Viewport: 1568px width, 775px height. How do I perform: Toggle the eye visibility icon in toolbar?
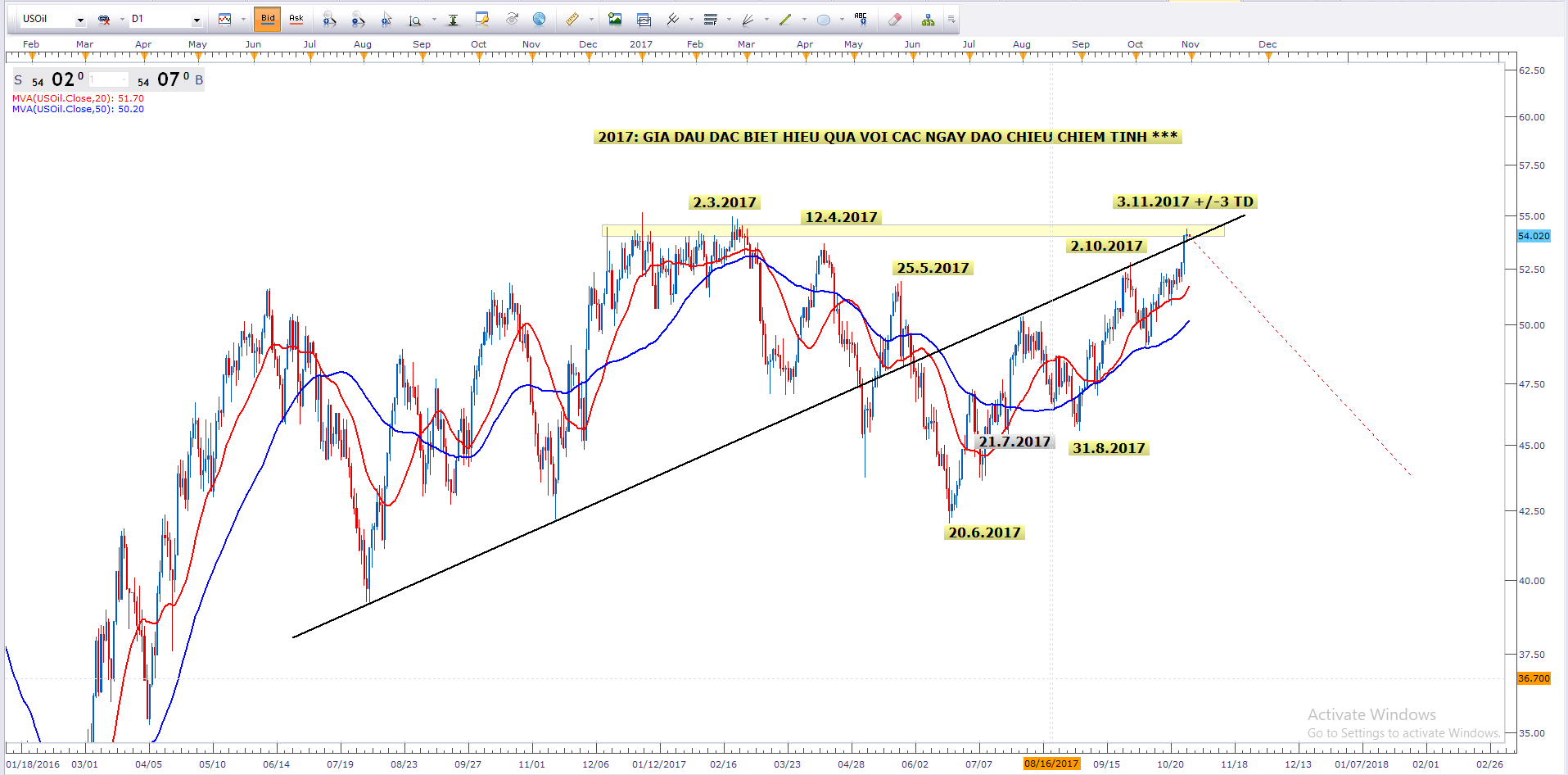pos(512,19)
